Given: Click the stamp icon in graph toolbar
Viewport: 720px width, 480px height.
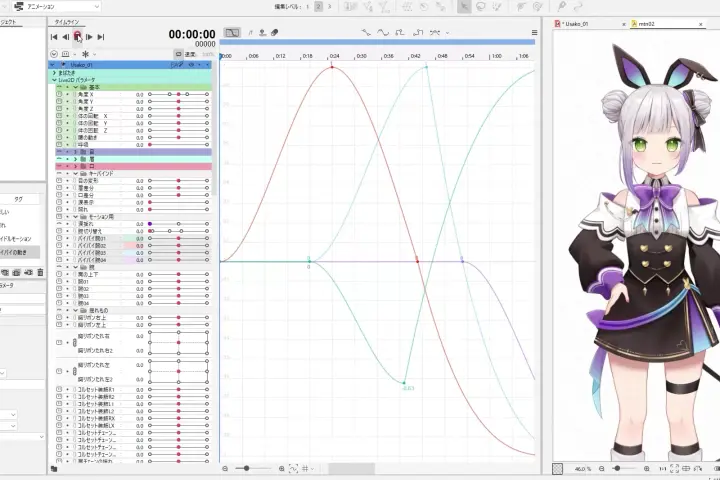Looking at the screenshot, I should click(263, 33).
